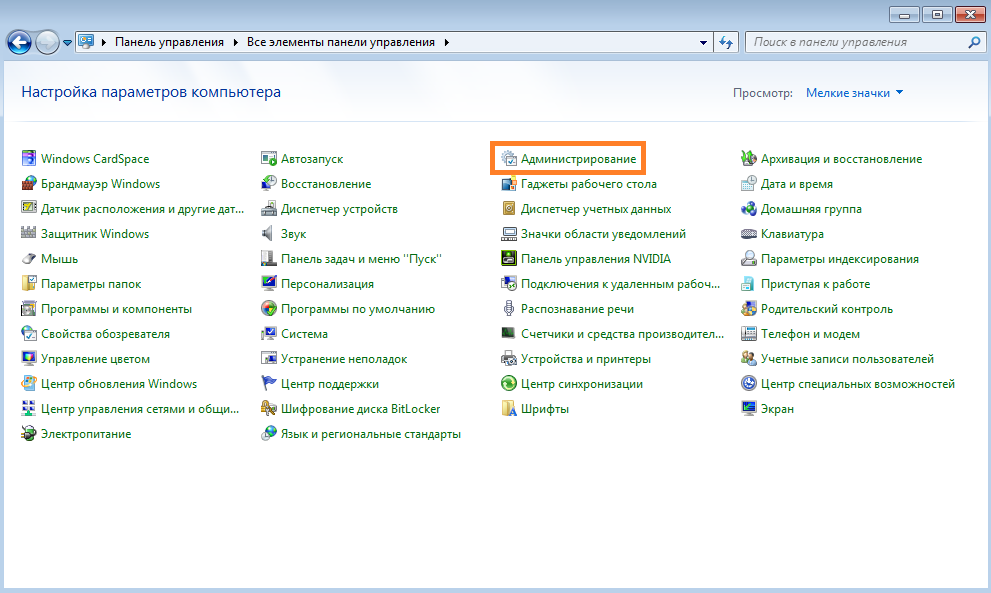Open the Windows CardSpace icon
This screenshot has height=593, width=991.
point(28,158)
